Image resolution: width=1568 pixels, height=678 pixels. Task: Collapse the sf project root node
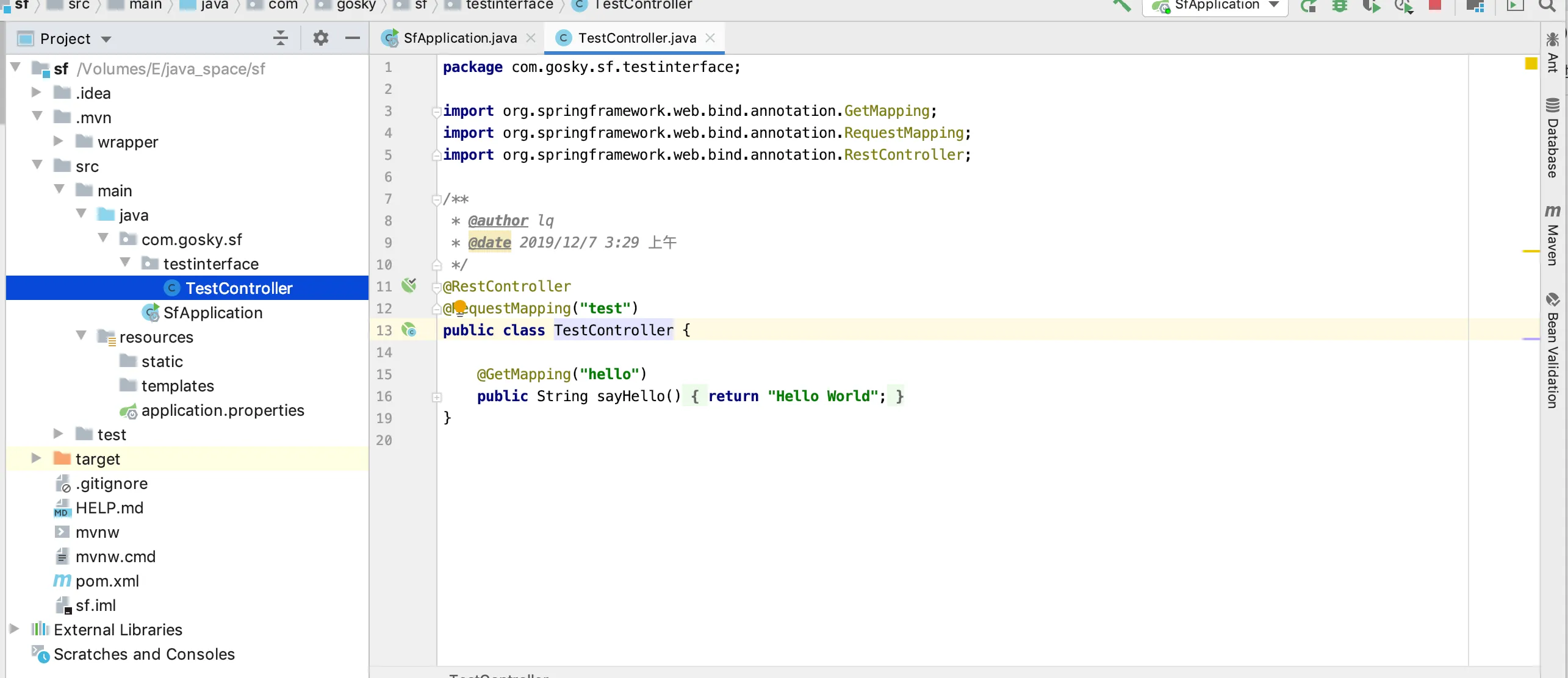point(15,67)
